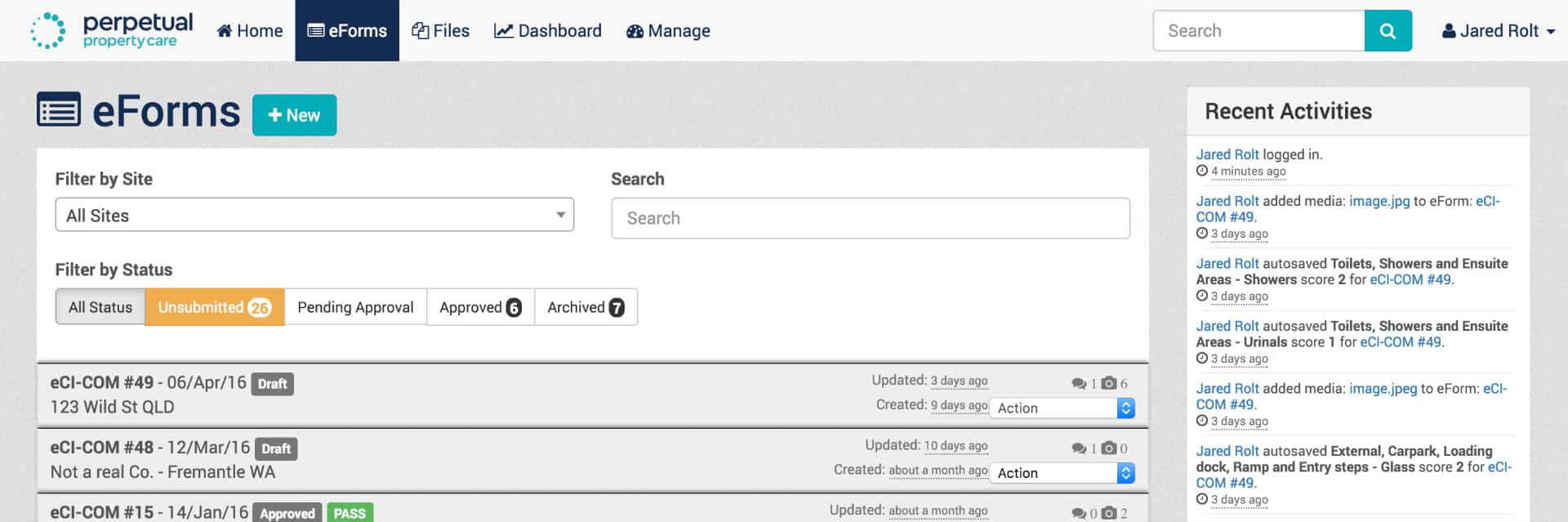The width and height of the screenshot is (1568, 522).
Task: Click Draft badge on eCI-COM #49
Action: coord(273,384)
